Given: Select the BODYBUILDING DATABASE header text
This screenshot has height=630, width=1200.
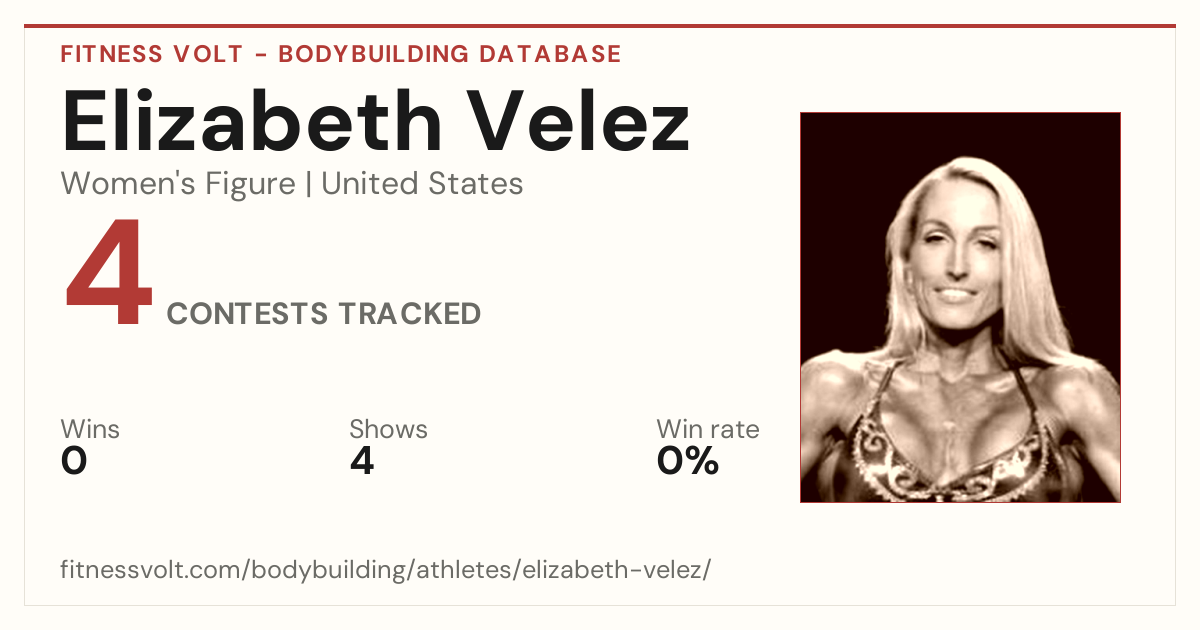Looking at the screenshot, I should (450, 54).
